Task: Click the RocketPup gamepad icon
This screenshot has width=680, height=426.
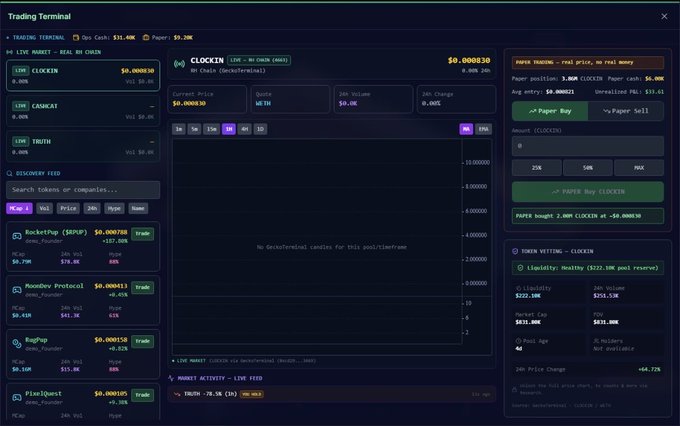Action: pyautogui.click(x=17, y=236)
